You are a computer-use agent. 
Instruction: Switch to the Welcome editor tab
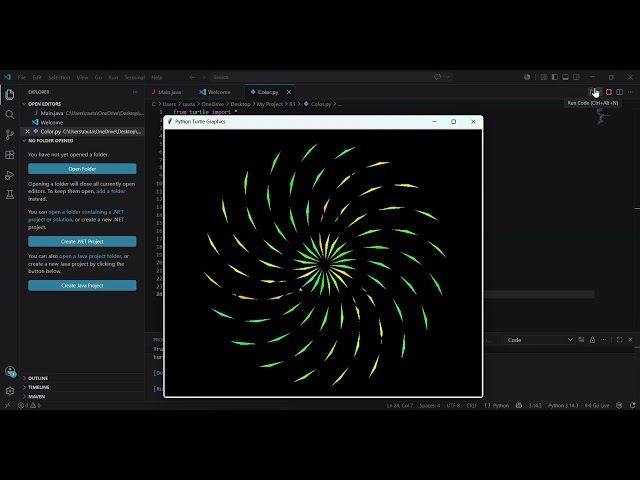(219, 92)
